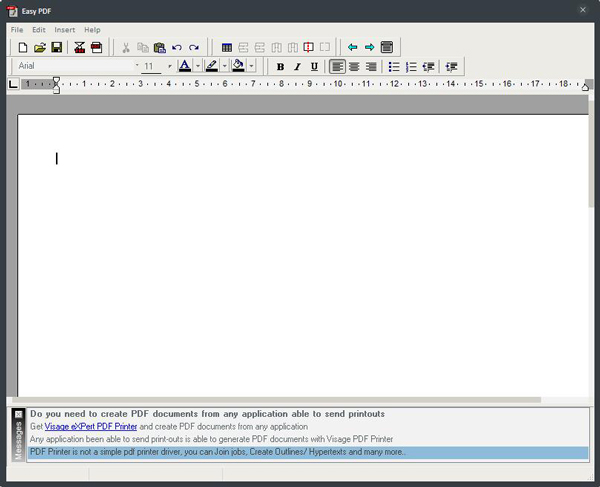Center align the text
The image size is (600, 487).
354,67
